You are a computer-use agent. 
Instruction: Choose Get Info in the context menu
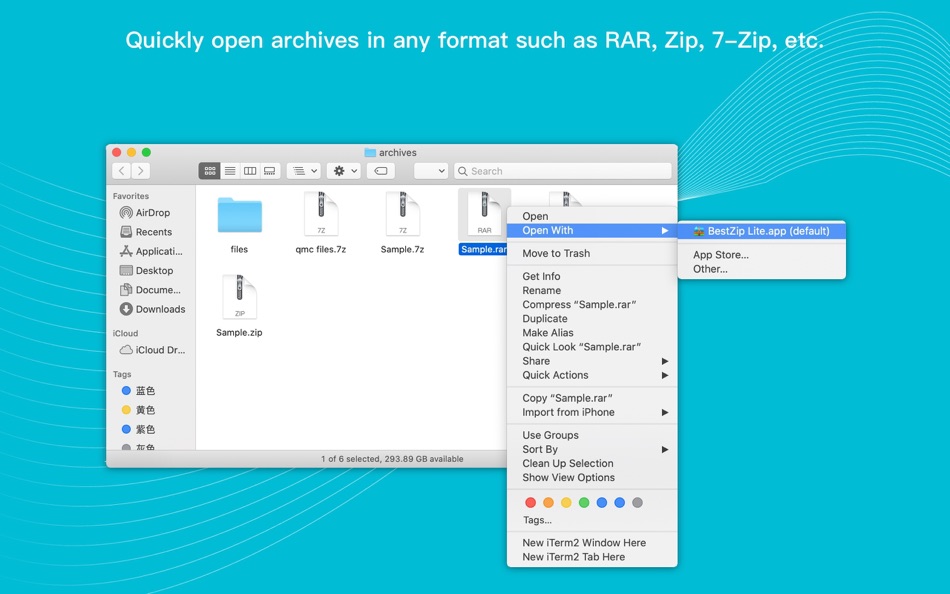click(592, 276)
